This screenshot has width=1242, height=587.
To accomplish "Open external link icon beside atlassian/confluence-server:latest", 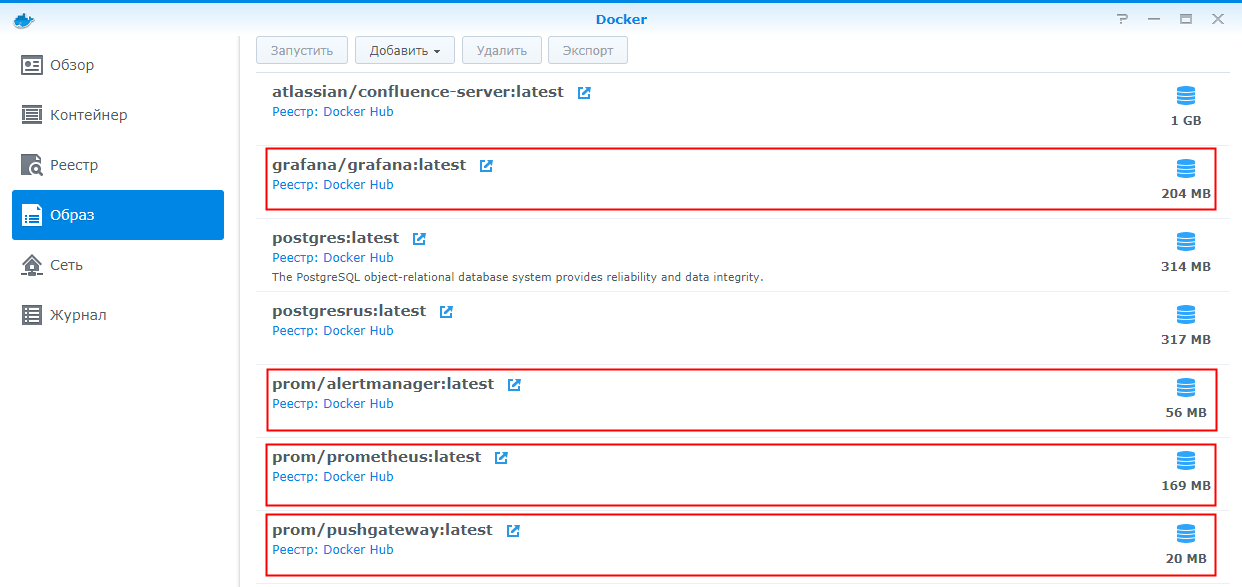I will tap(584, 93).
